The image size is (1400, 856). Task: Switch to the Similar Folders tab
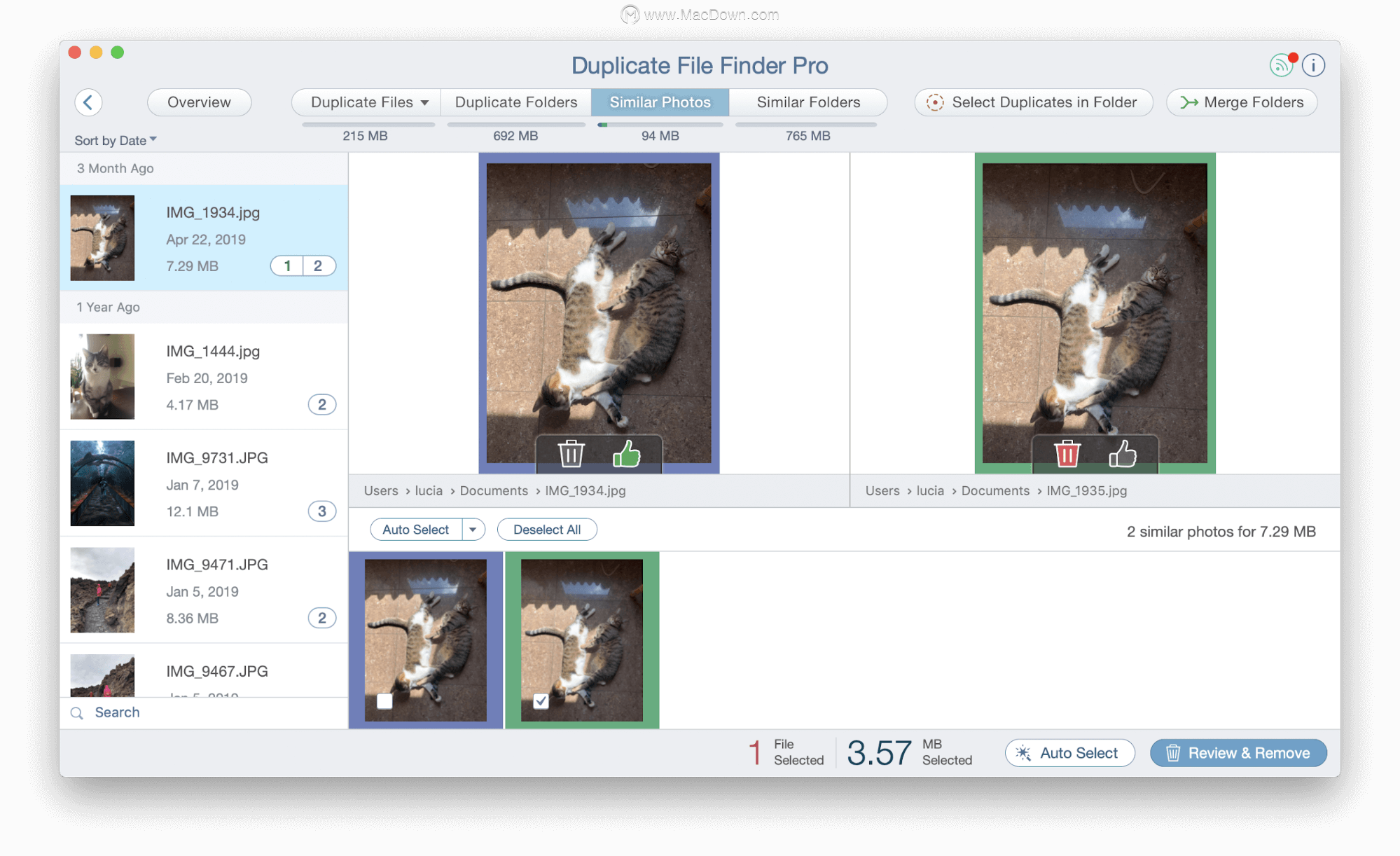(x=807, y=102)
